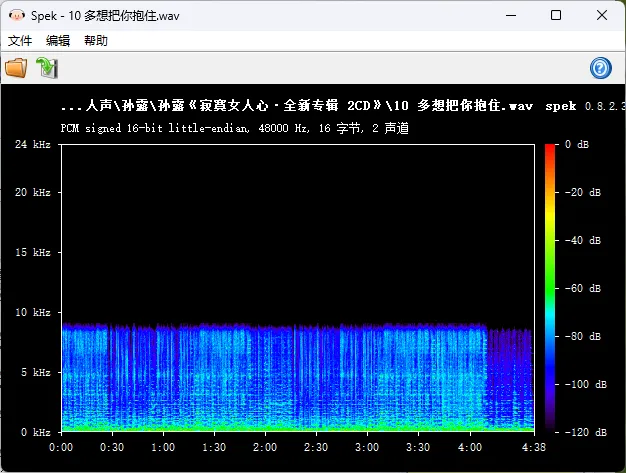Click the rainbow dB color scale bar

tap(551, 288)
